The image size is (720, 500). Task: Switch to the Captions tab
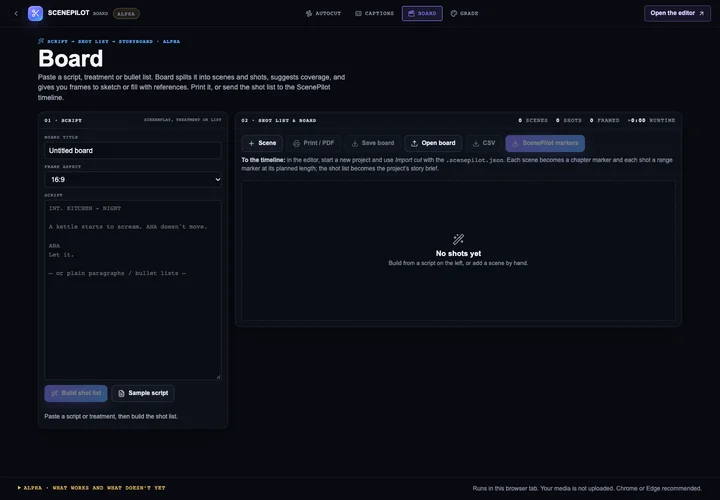click(374, 13)
